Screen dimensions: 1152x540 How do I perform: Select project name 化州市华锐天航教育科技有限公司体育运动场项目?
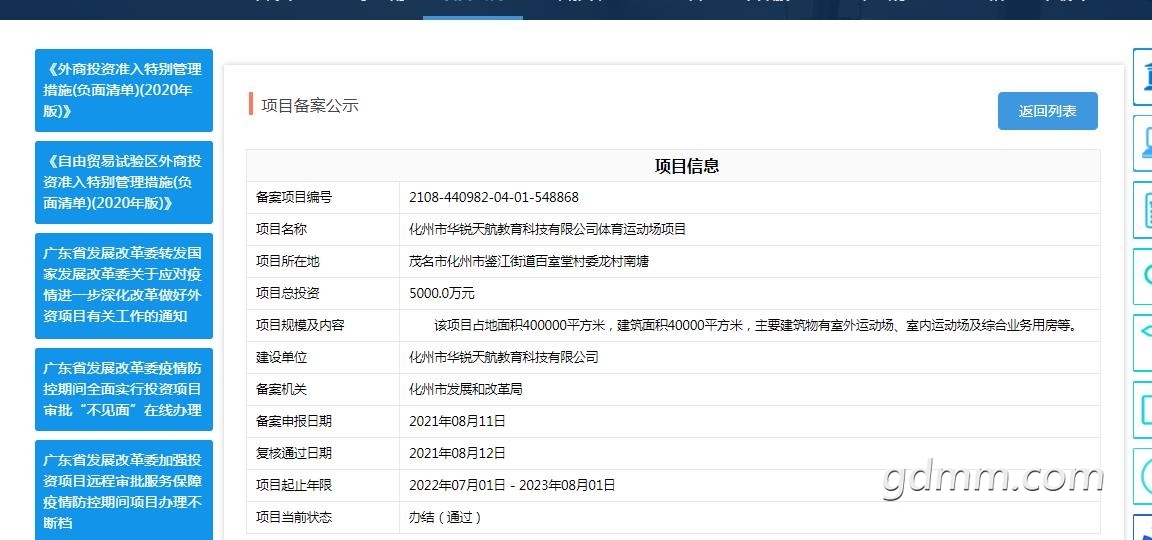(547, 229)
